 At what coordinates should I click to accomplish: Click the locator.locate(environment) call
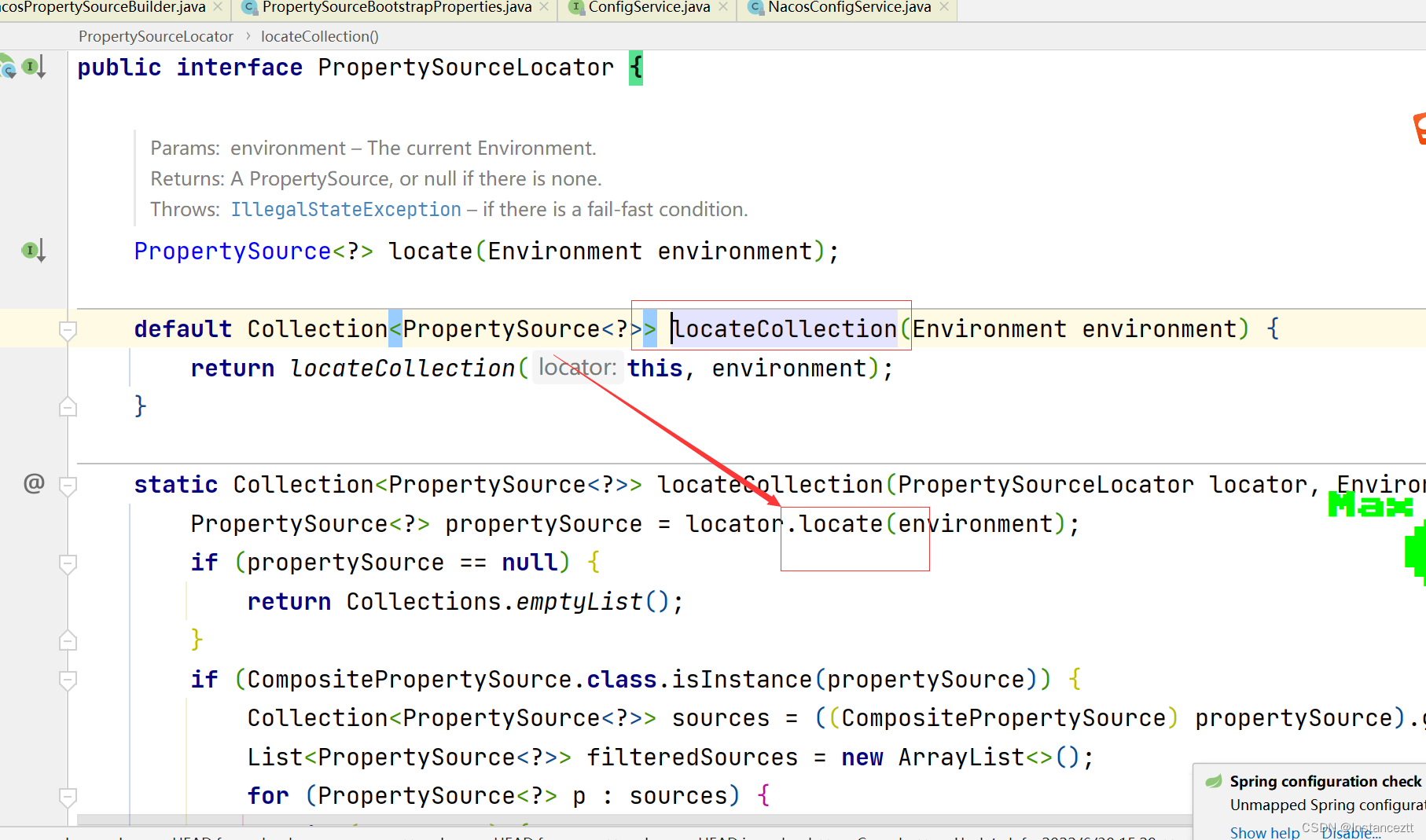click(x=877, y=524)
